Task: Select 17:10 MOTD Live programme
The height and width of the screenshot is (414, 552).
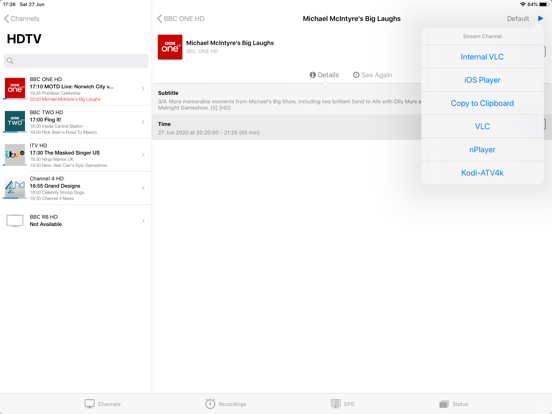Action: 71,87
